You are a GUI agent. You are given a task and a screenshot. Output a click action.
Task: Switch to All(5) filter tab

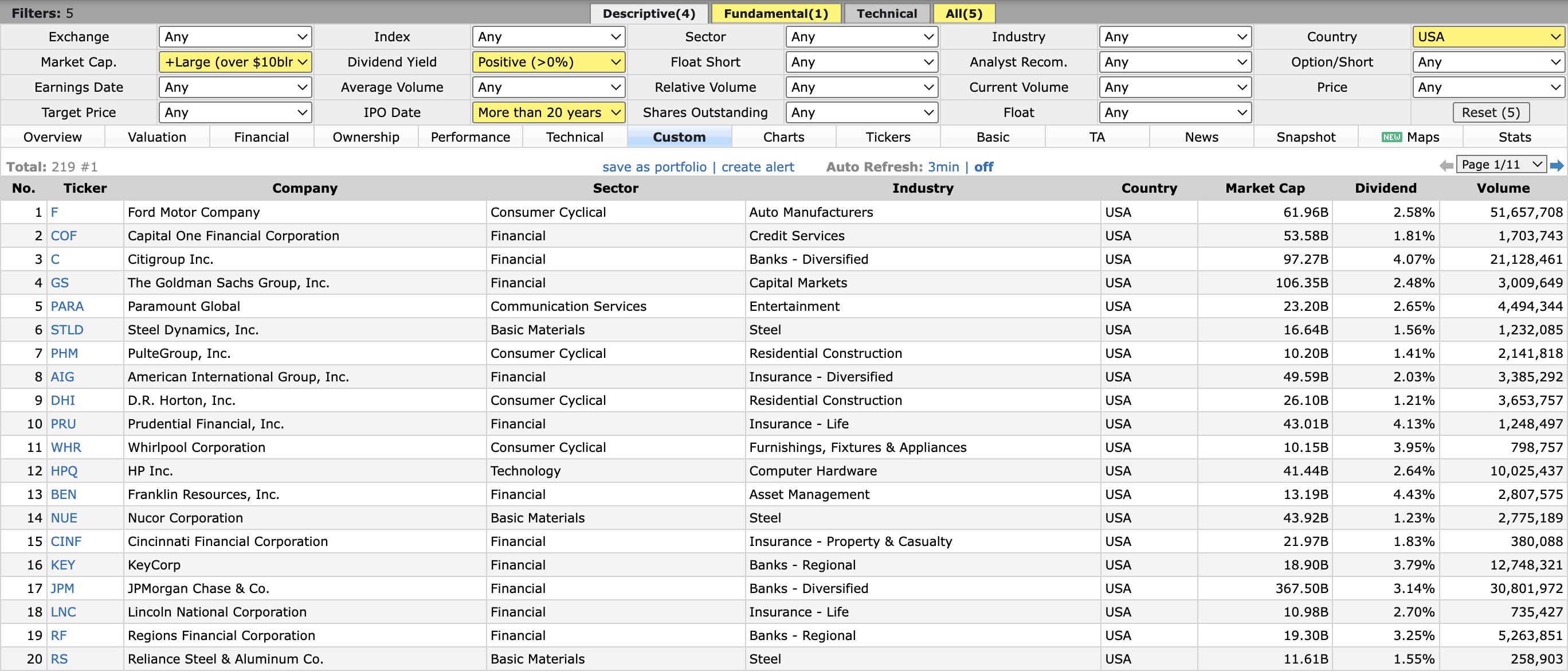(963, 13)
